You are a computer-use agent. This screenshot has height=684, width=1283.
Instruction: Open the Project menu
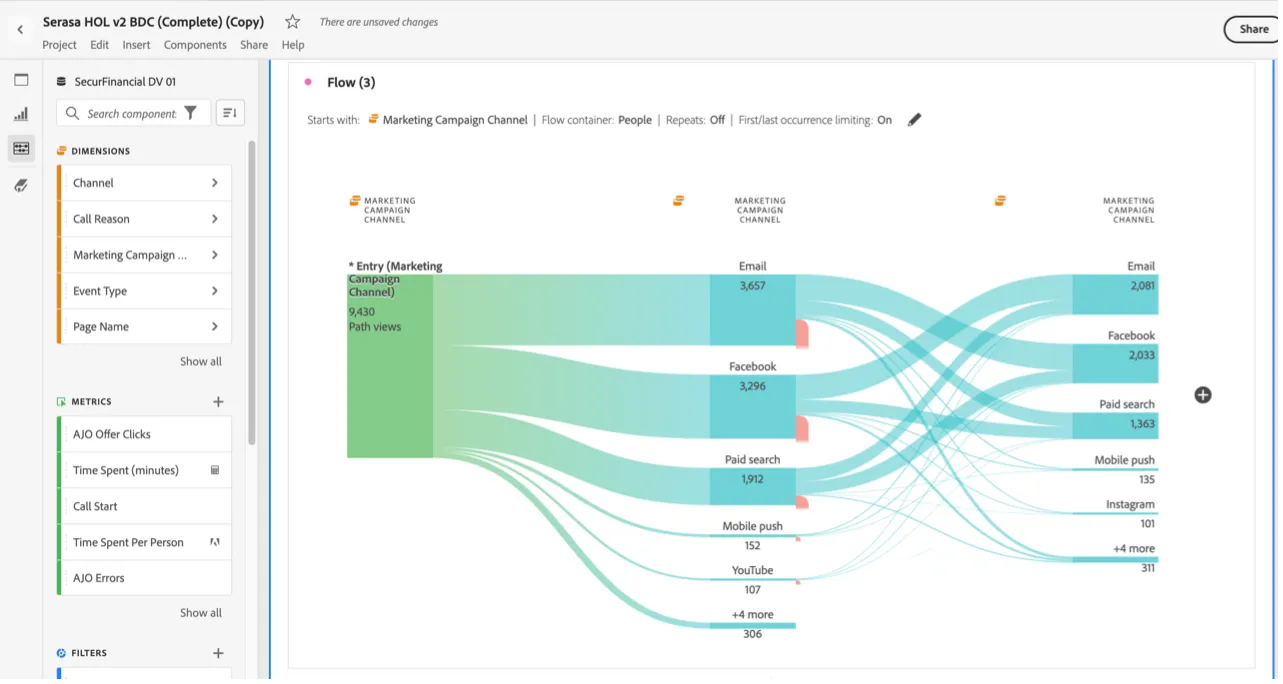click(x=59, y=45)
